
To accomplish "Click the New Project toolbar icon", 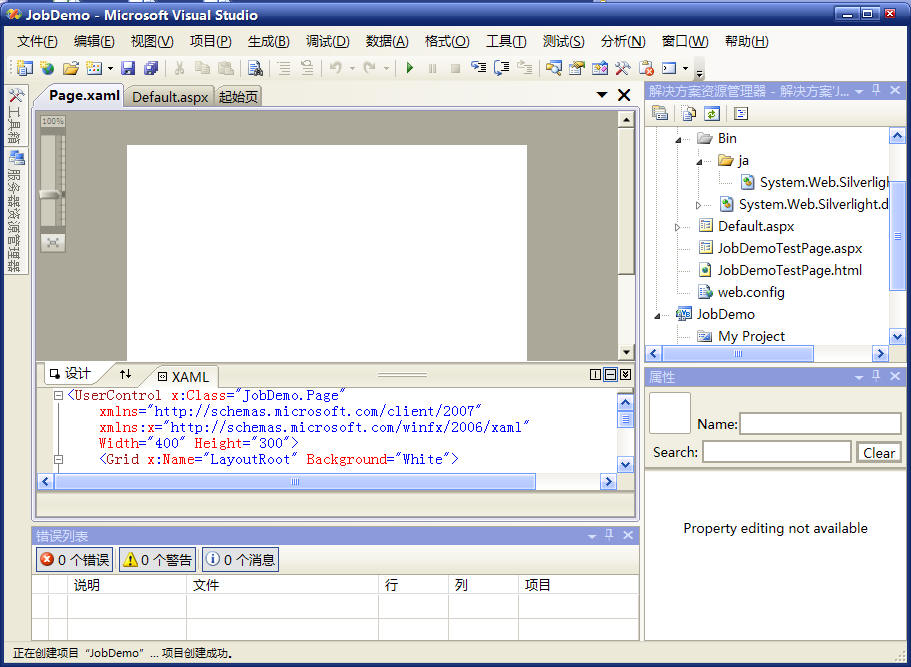I will pyautogui.click(x=24, y=68).
